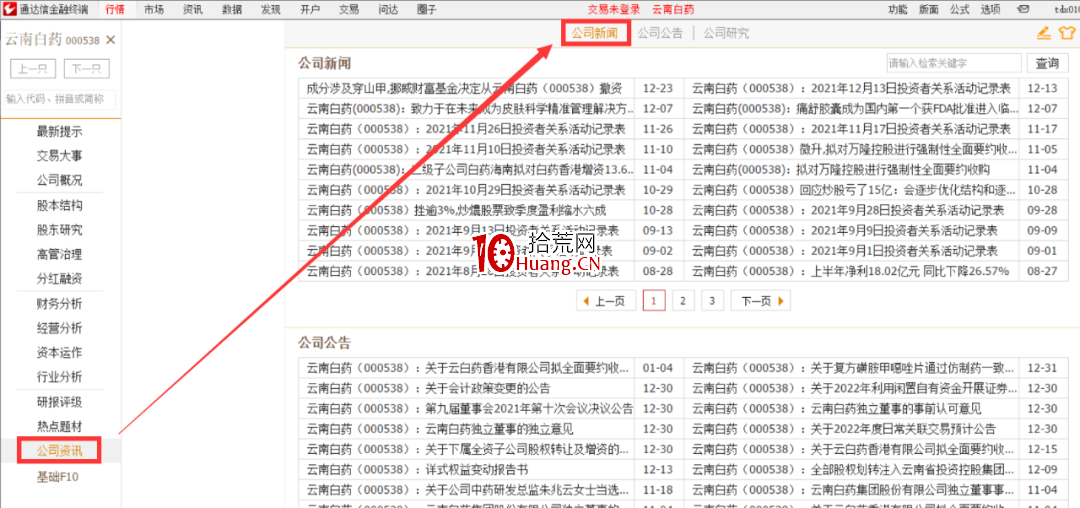Open the 2021年11月17日投资者关系活动记录表 news
The image size is (1080, 508).
[x=851, y=129]
